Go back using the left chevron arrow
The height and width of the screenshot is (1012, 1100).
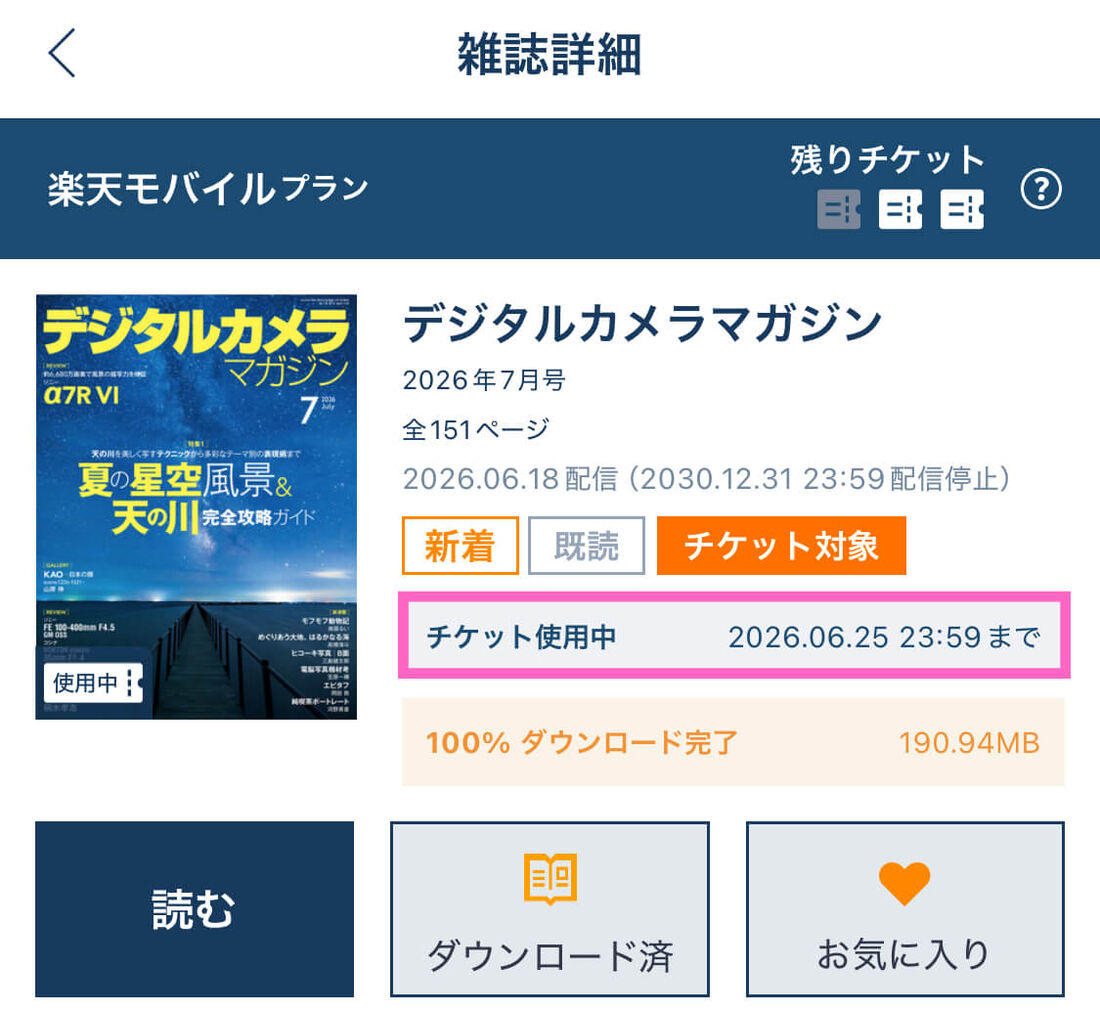click(62, 53)
